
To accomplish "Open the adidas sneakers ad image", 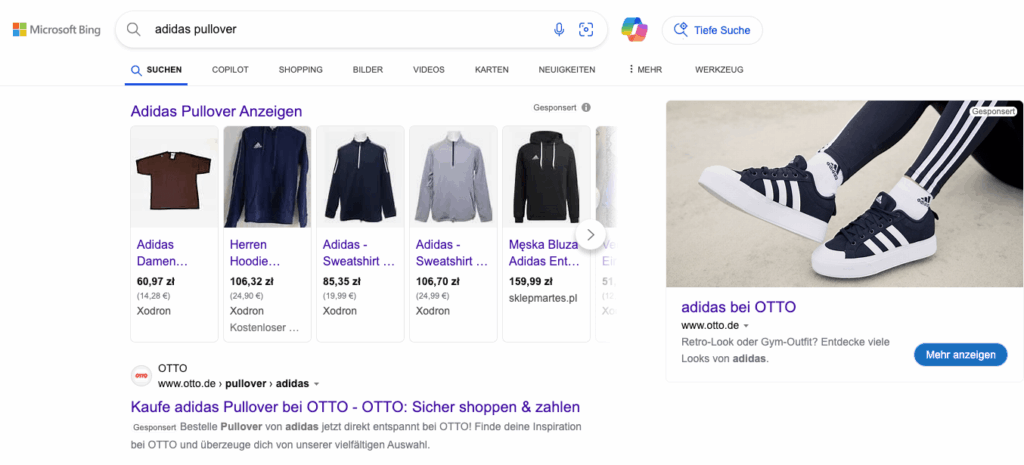I will (x=844, y=194).
